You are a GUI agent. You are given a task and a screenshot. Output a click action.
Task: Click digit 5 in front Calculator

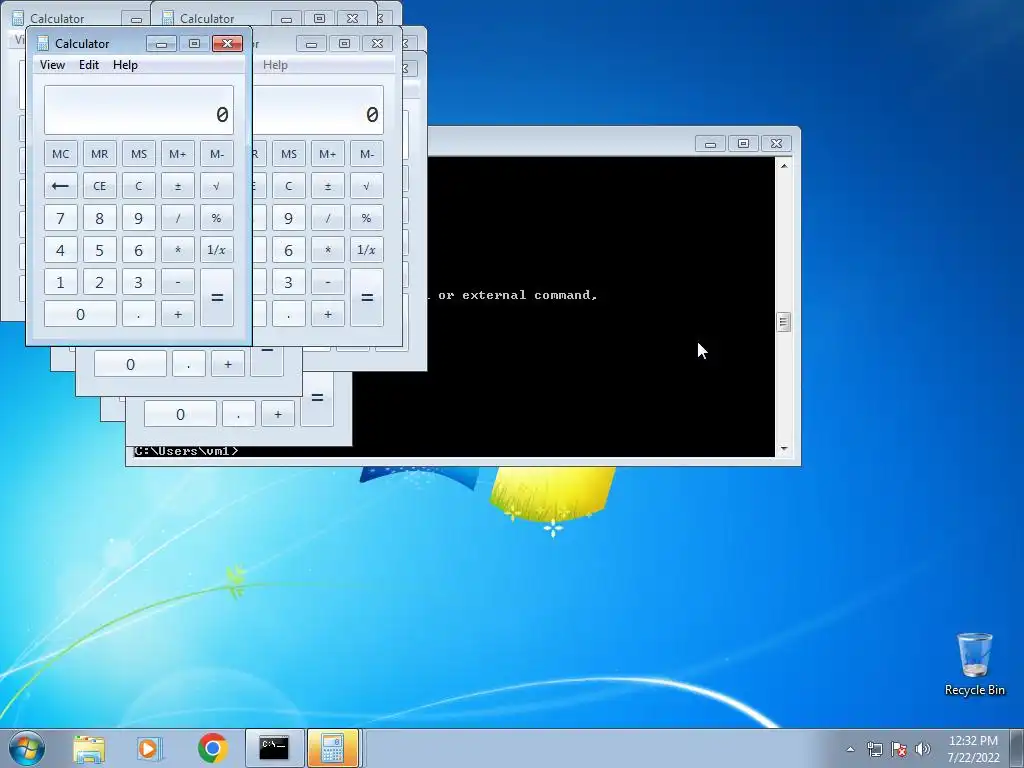tap(99, 250)
